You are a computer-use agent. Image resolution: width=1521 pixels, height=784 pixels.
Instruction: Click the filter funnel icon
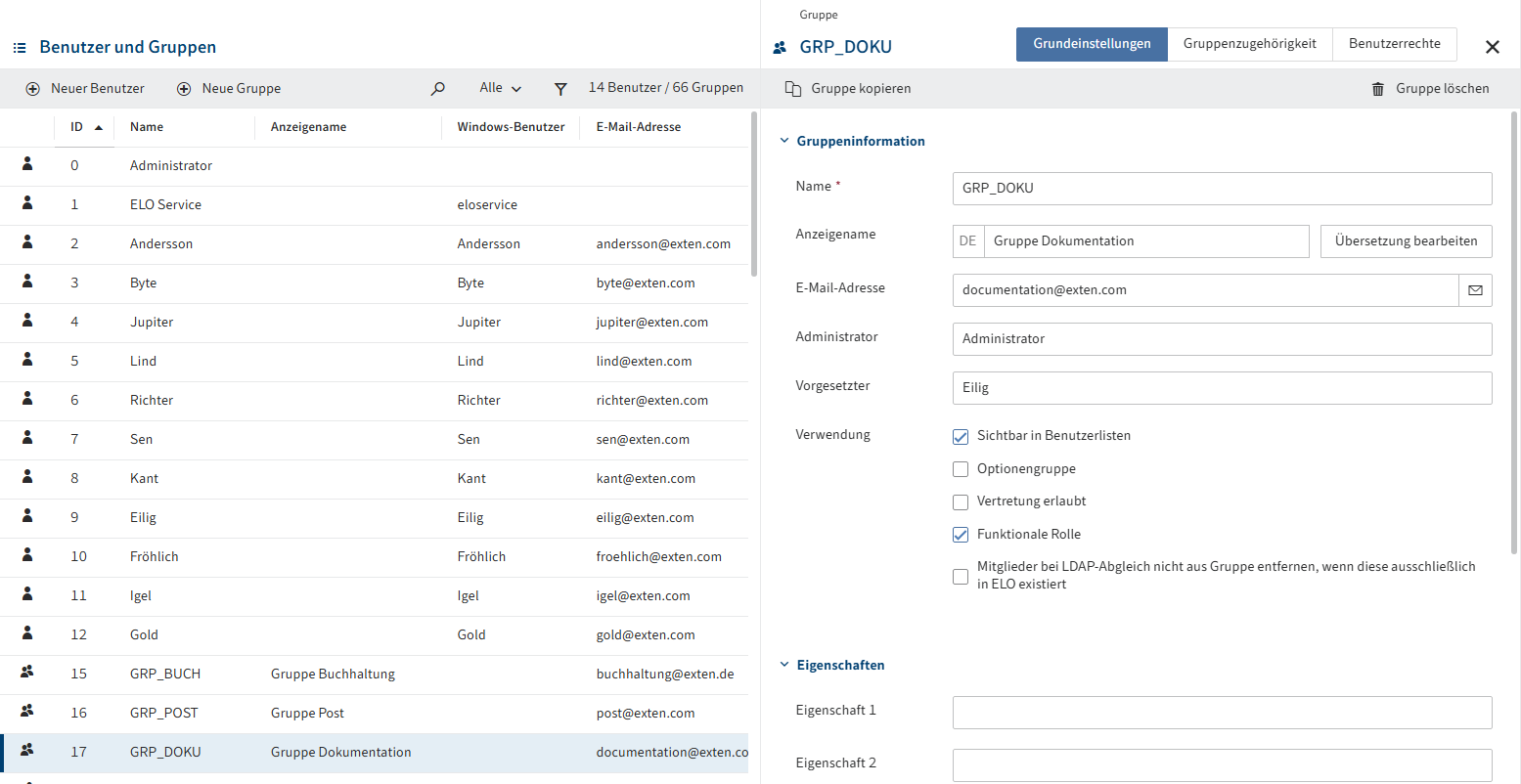[560, 89]
